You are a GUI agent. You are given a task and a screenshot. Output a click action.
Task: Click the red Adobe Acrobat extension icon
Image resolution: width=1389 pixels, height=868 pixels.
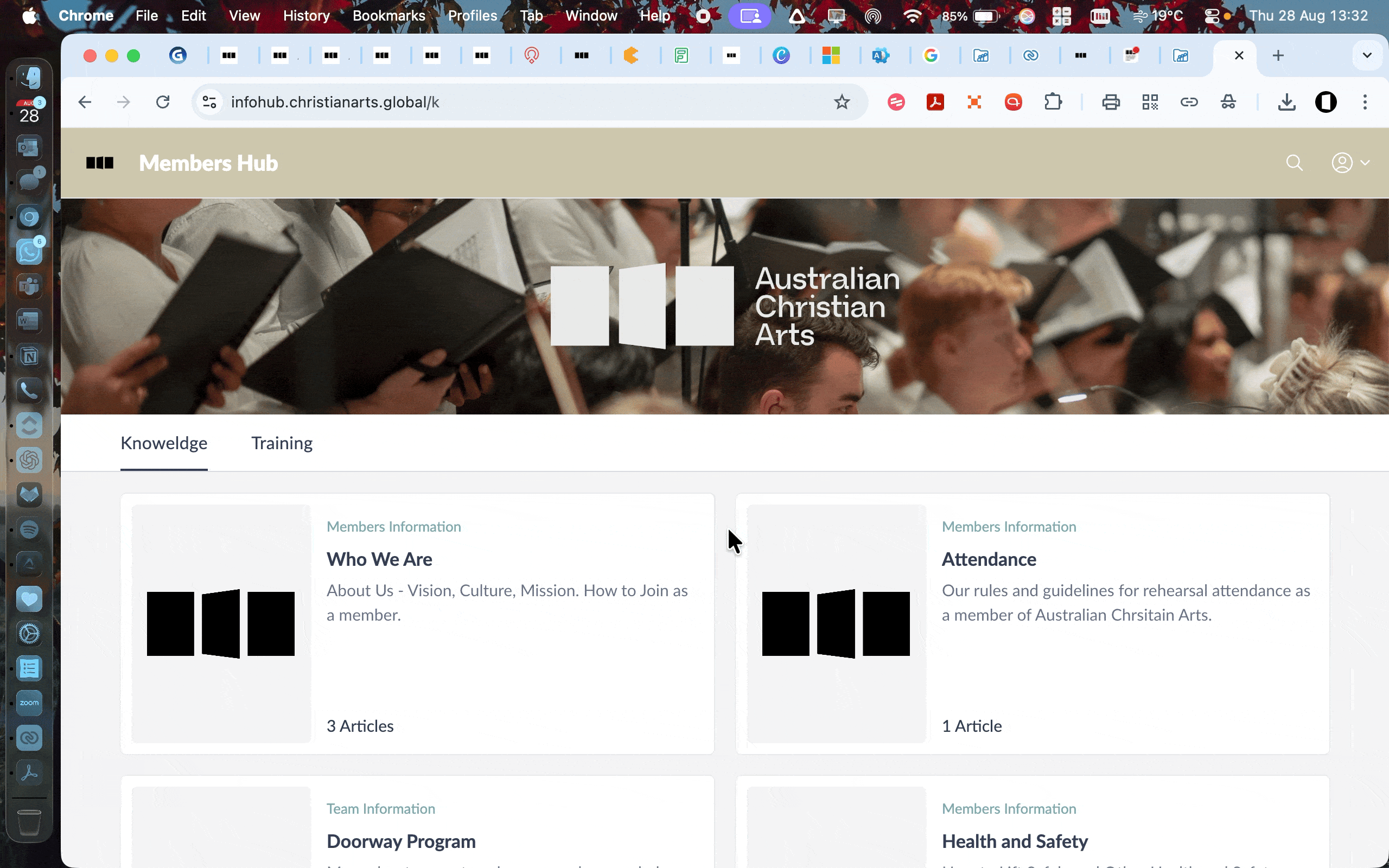point(935,102)
